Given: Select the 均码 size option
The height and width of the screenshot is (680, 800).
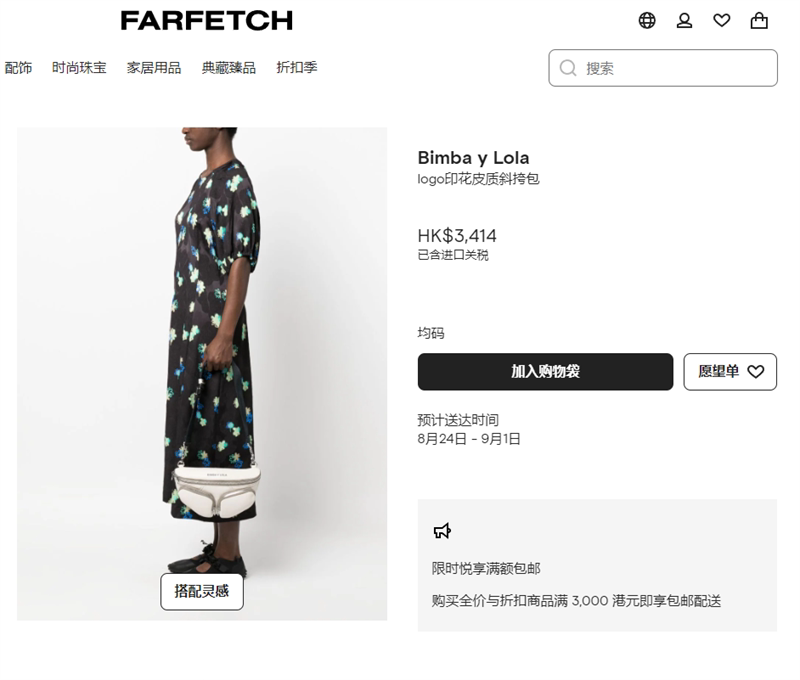Looking at the screenshot, I should (x=431, y=333).
